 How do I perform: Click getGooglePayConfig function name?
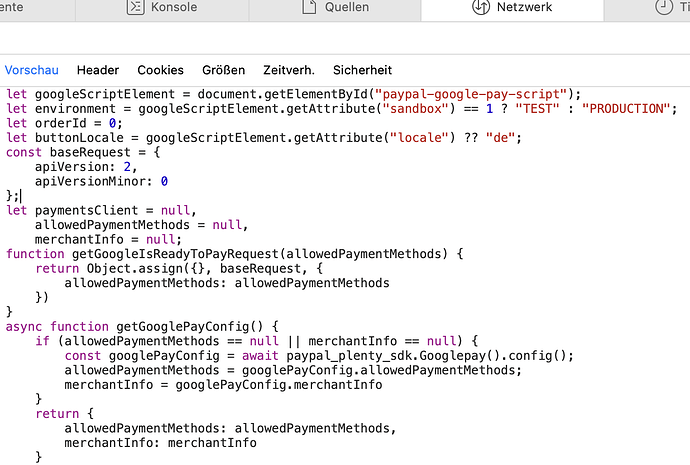point(183,326)
